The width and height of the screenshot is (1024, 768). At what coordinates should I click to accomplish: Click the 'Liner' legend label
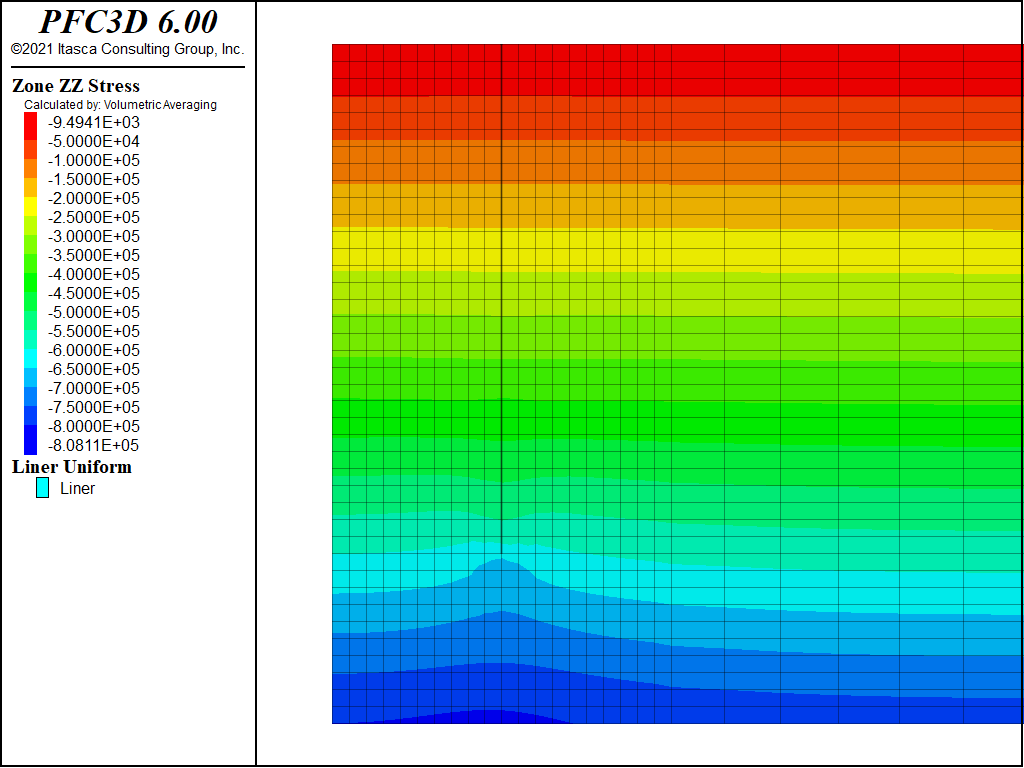(77, 488)
